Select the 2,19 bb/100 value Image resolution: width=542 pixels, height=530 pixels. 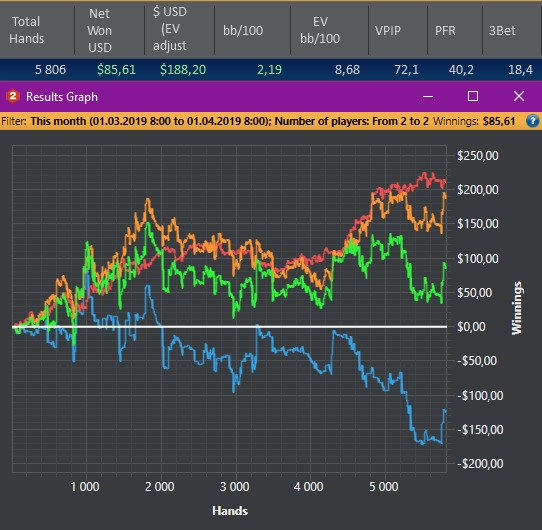(x=269, y=70)
